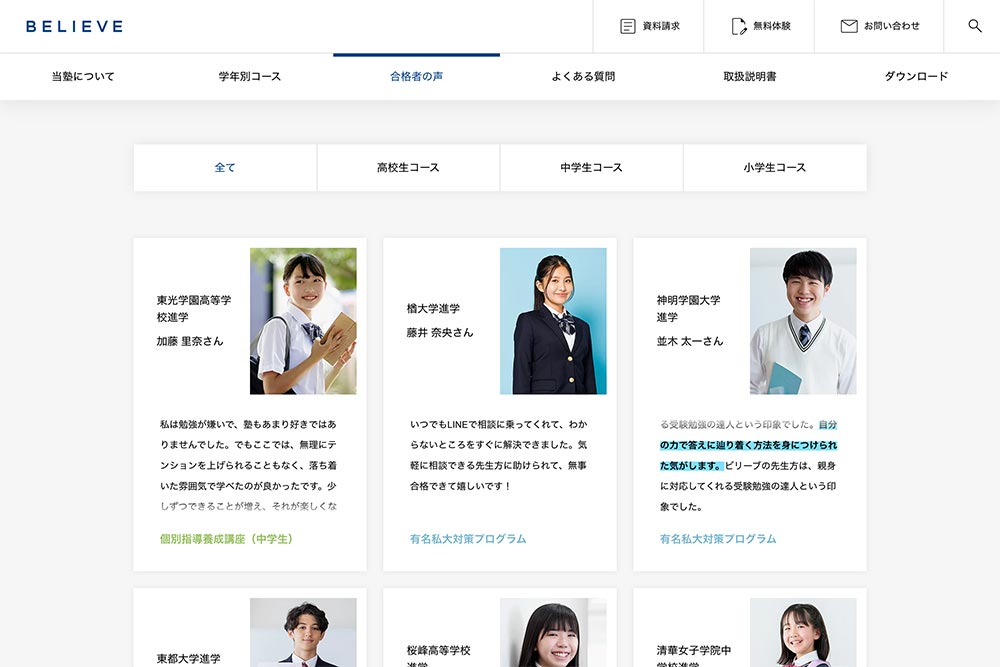Click 並木 太一さん's photo
This screenshot has width=1000, height=667.
coord(802,320)
